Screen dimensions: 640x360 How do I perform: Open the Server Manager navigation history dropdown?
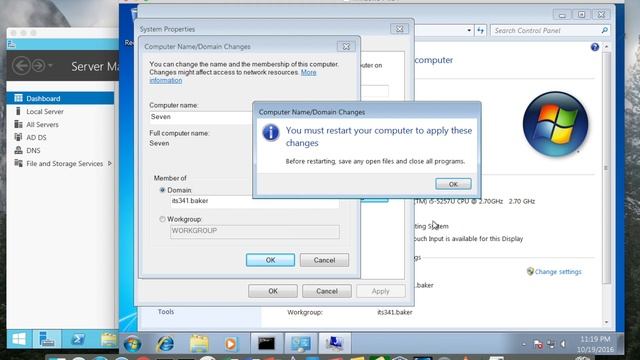(x=50, y=65)
